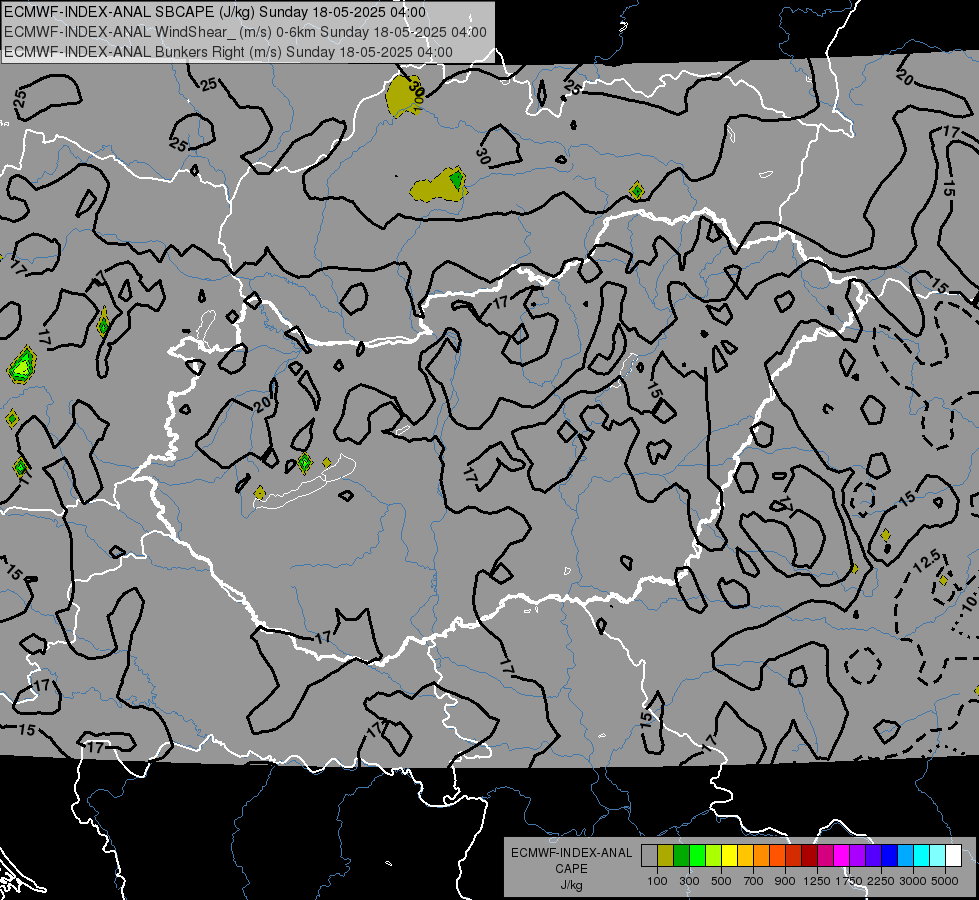
Task: Select the cyan legend swatch
Action: [x=922, y=856]
